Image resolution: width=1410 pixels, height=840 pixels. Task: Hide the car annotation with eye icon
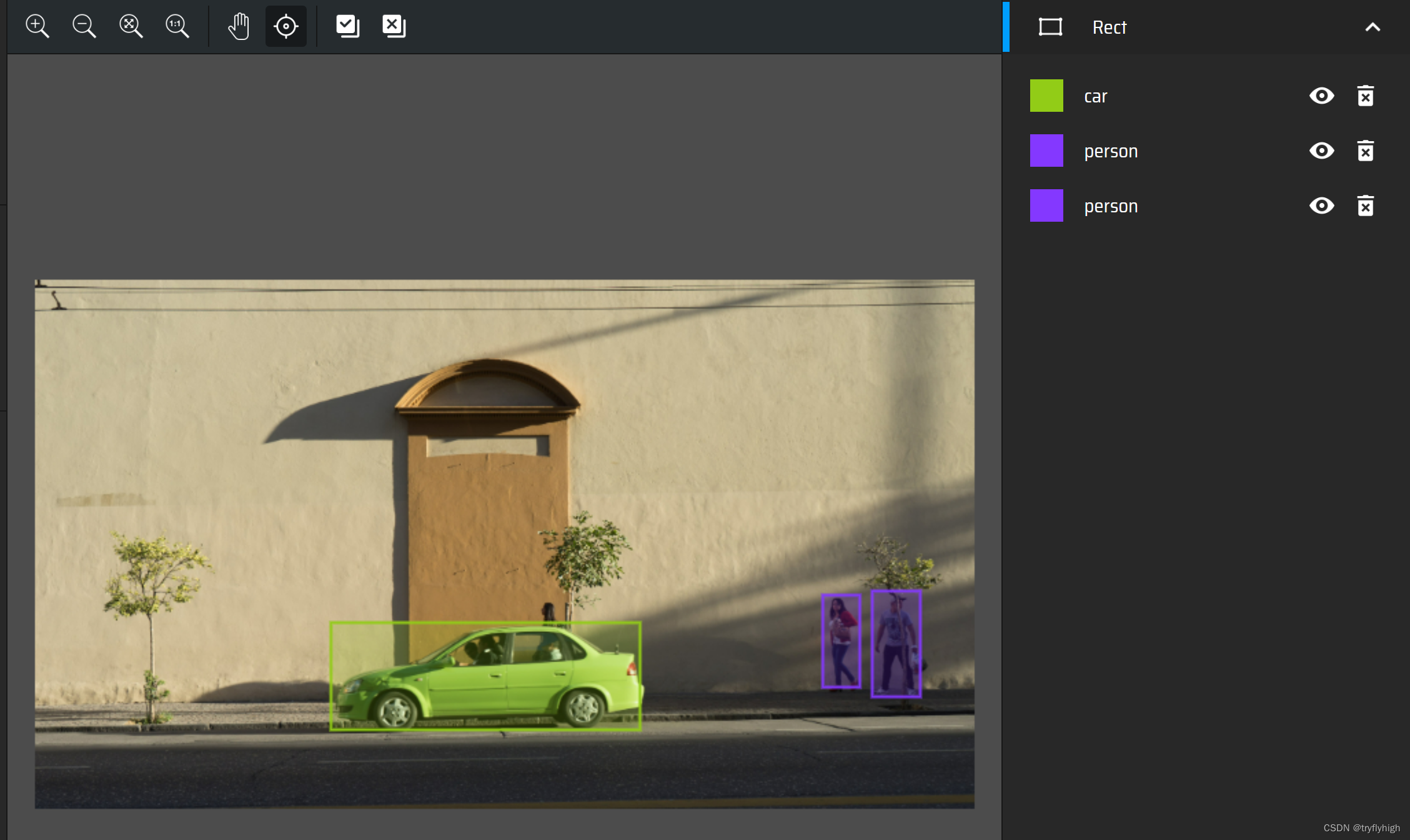(x=1321, y=96)
